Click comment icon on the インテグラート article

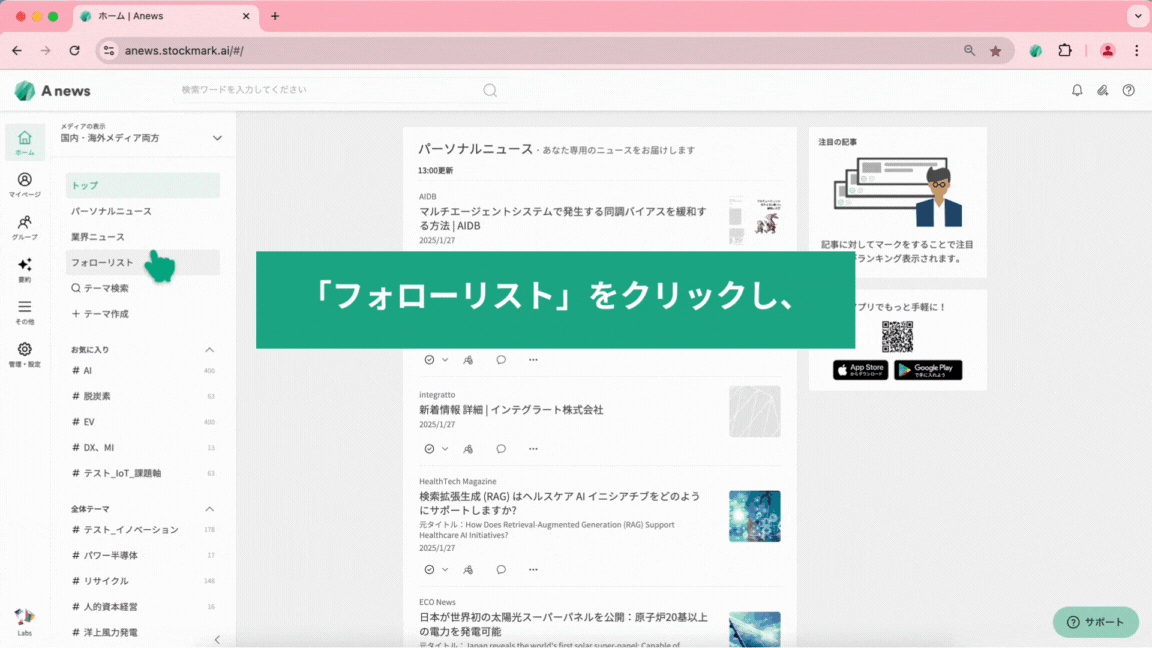(x=501, y=449)
